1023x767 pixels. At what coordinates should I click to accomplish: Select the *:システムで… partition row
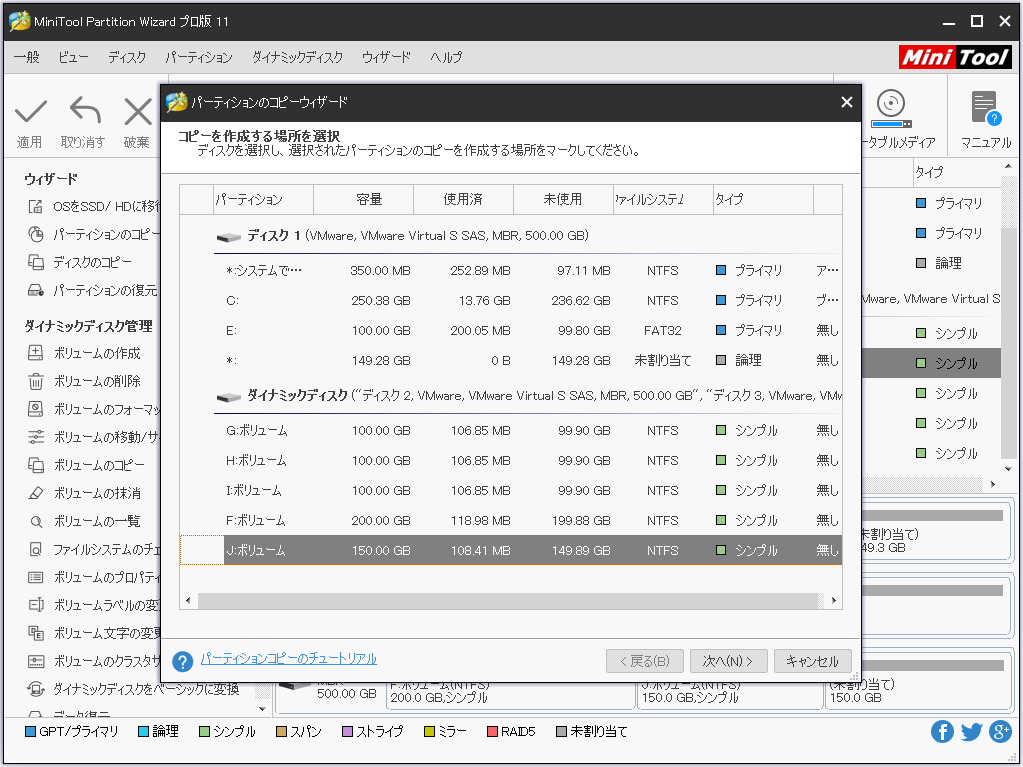(511, 271)
